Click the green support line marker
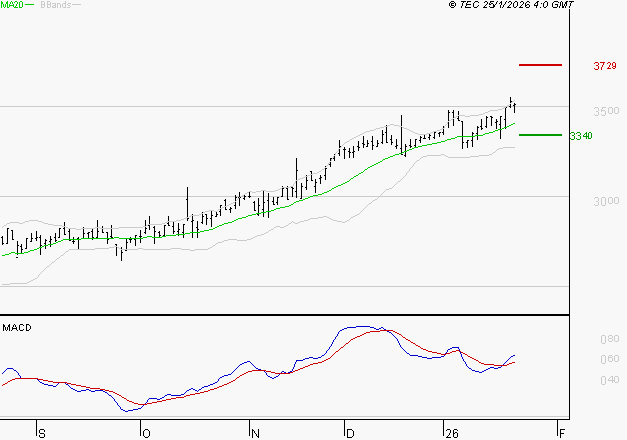The height and width of the screenshot is (440, 627). pyautogui.click(x=541, y=135)
